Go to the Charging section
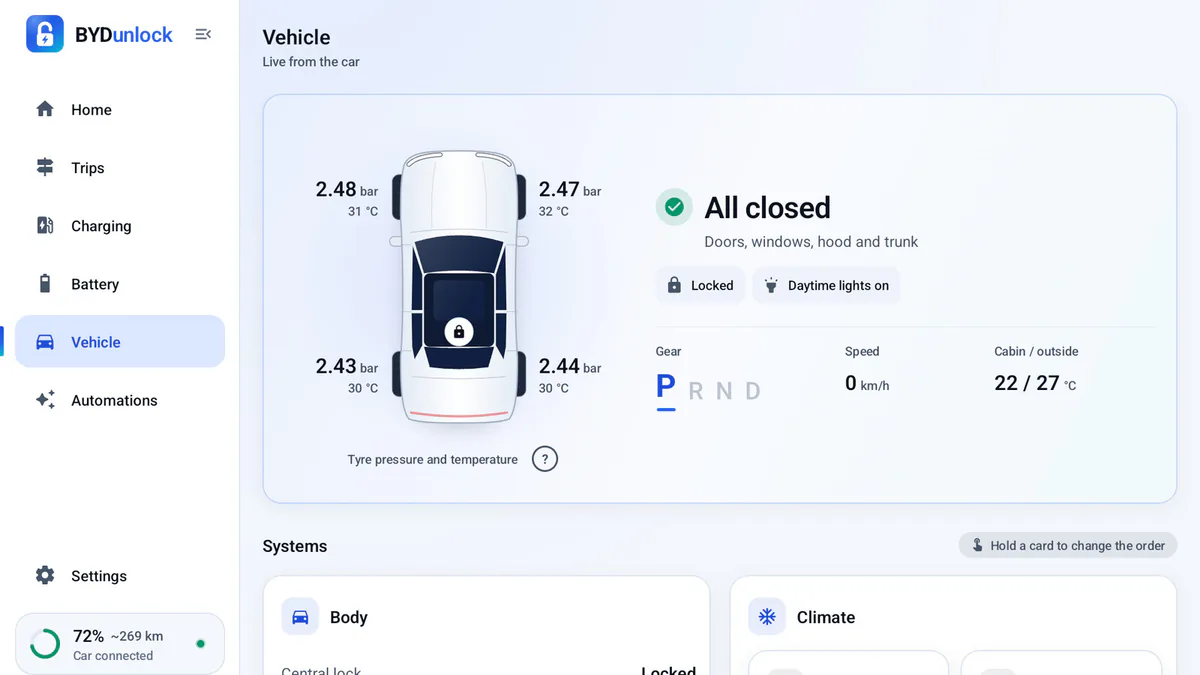 (x=120, y=225)
